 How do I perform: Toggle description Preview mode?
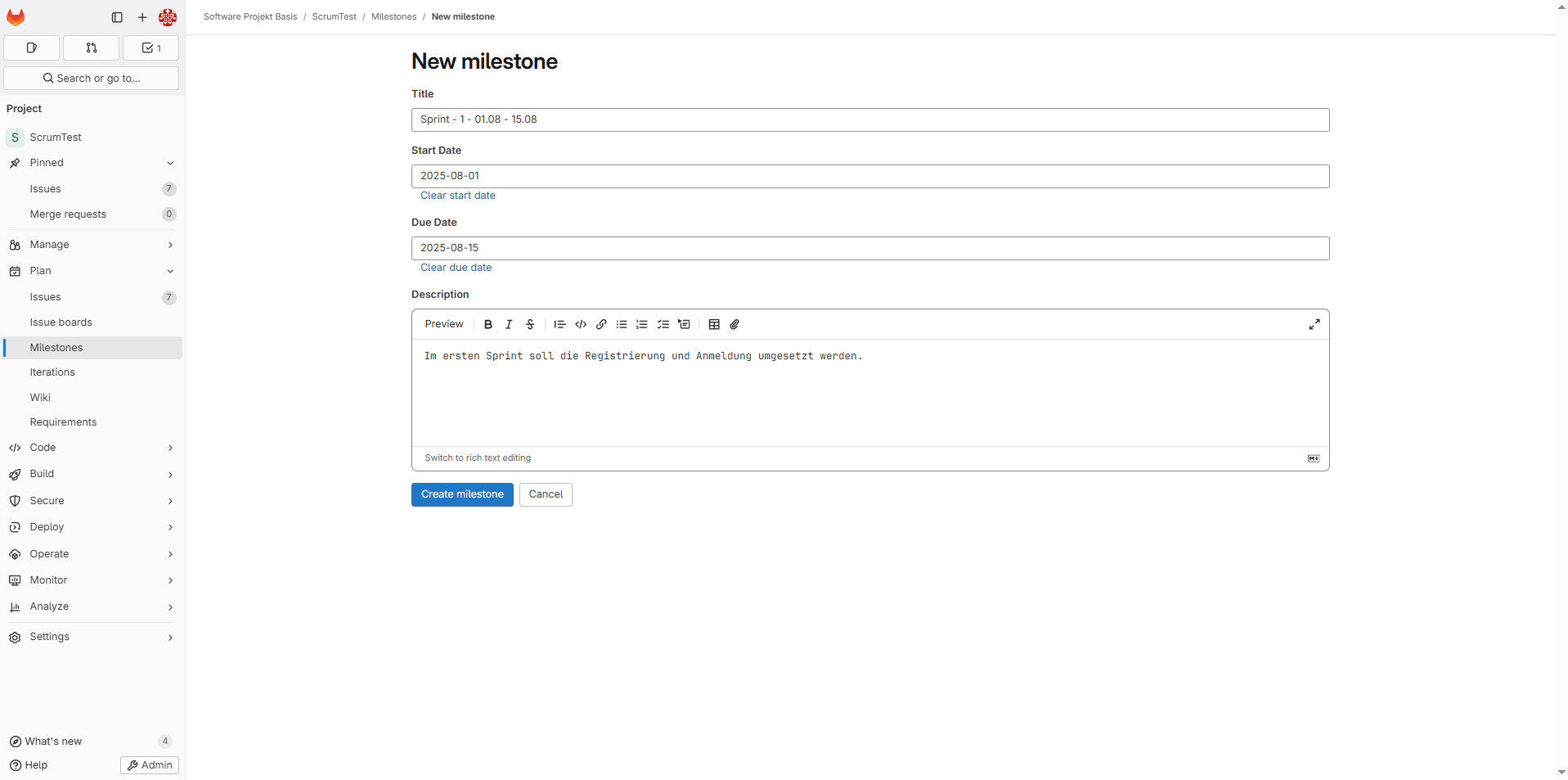pyautogui.click(x=444, y=325)
